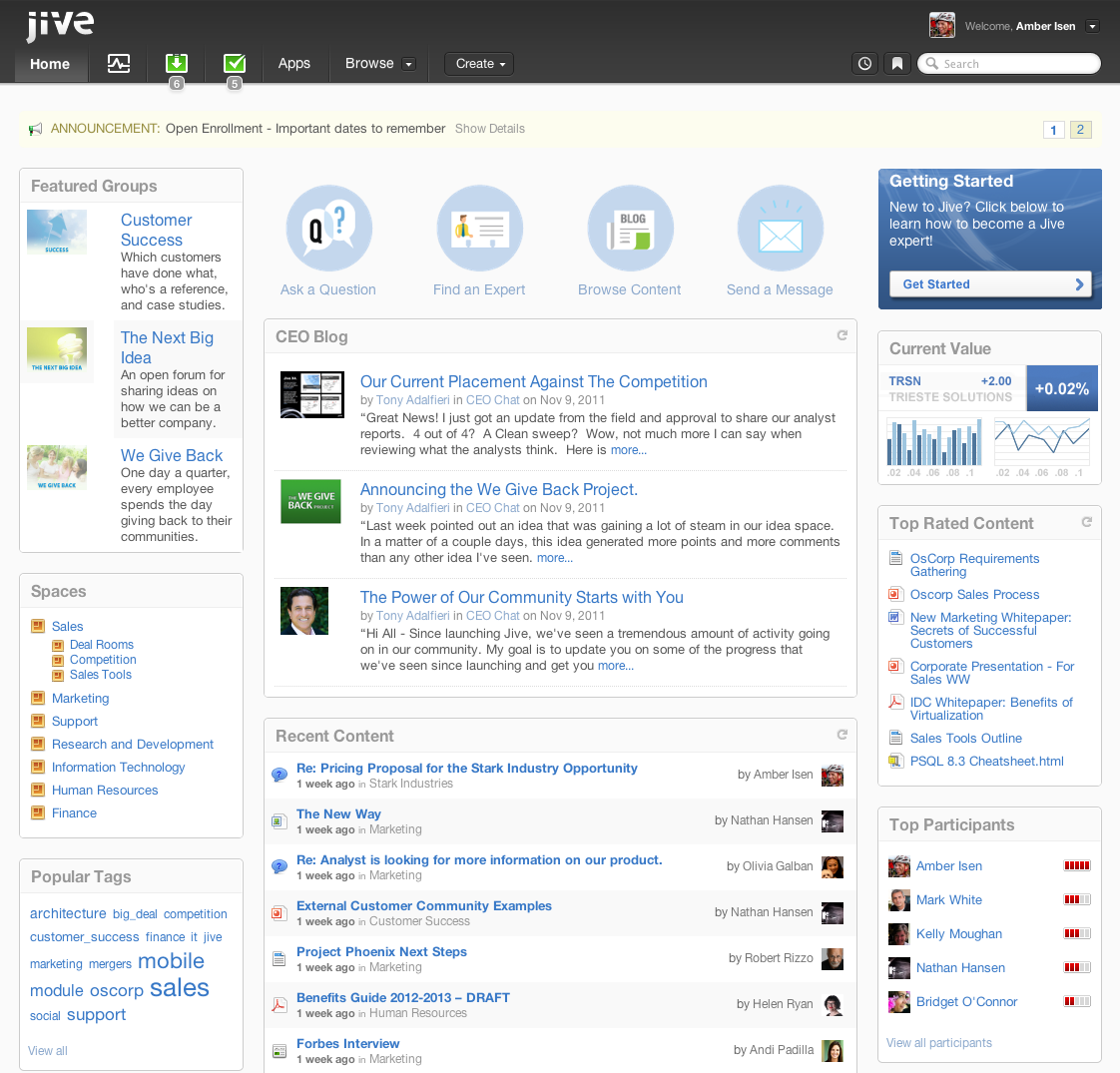
Task: Open Current Placement blog post thumbnail
Action: point(312,394)
